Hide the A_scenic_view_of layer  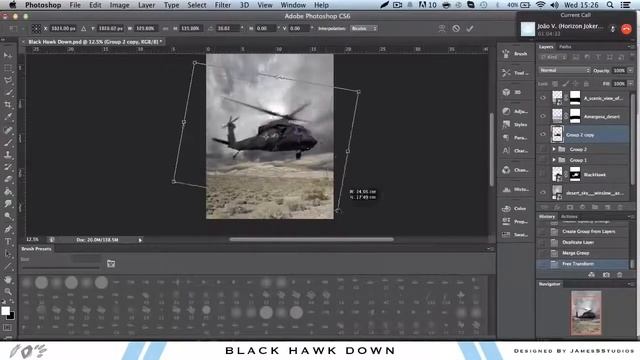tap(543, 98)
